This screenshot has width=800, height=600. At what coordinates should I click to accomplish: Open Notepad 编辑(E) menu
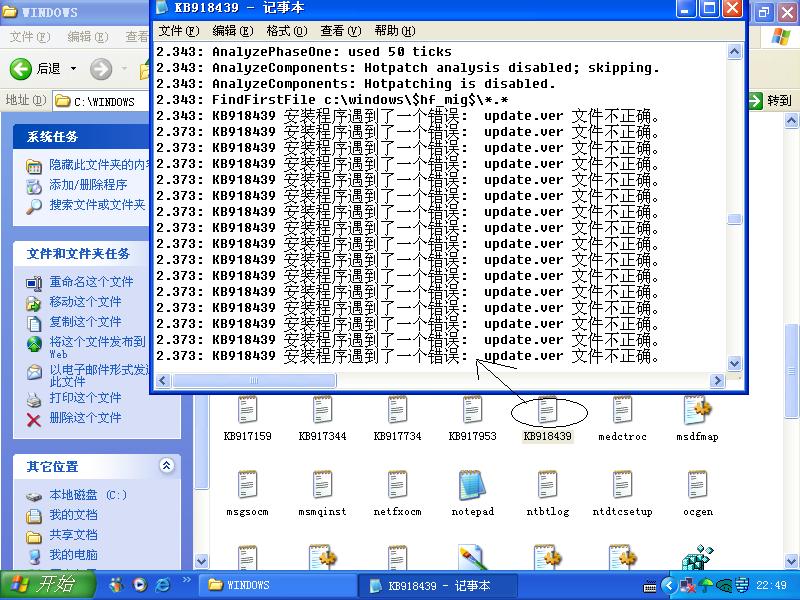[233, 31]
